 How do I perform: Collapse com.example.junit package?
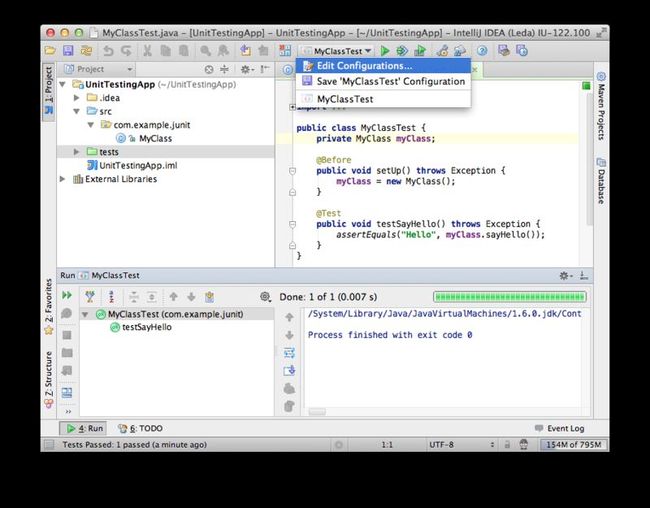tap(90, 125)
